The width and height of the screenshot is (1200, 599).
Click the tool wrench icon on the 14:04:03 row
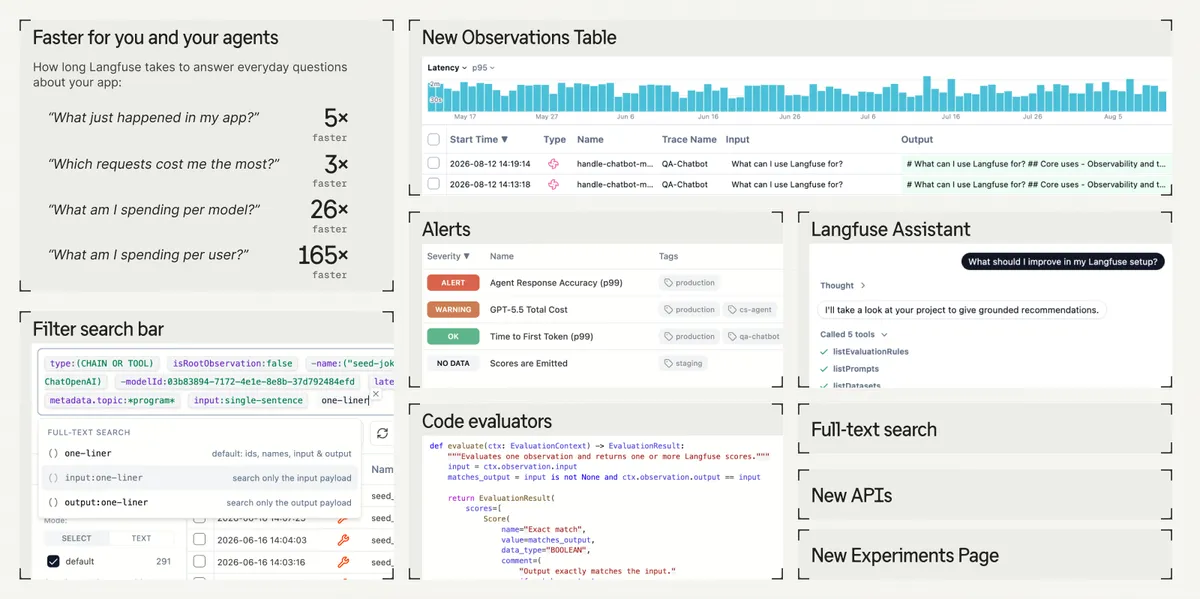(343, 539)
